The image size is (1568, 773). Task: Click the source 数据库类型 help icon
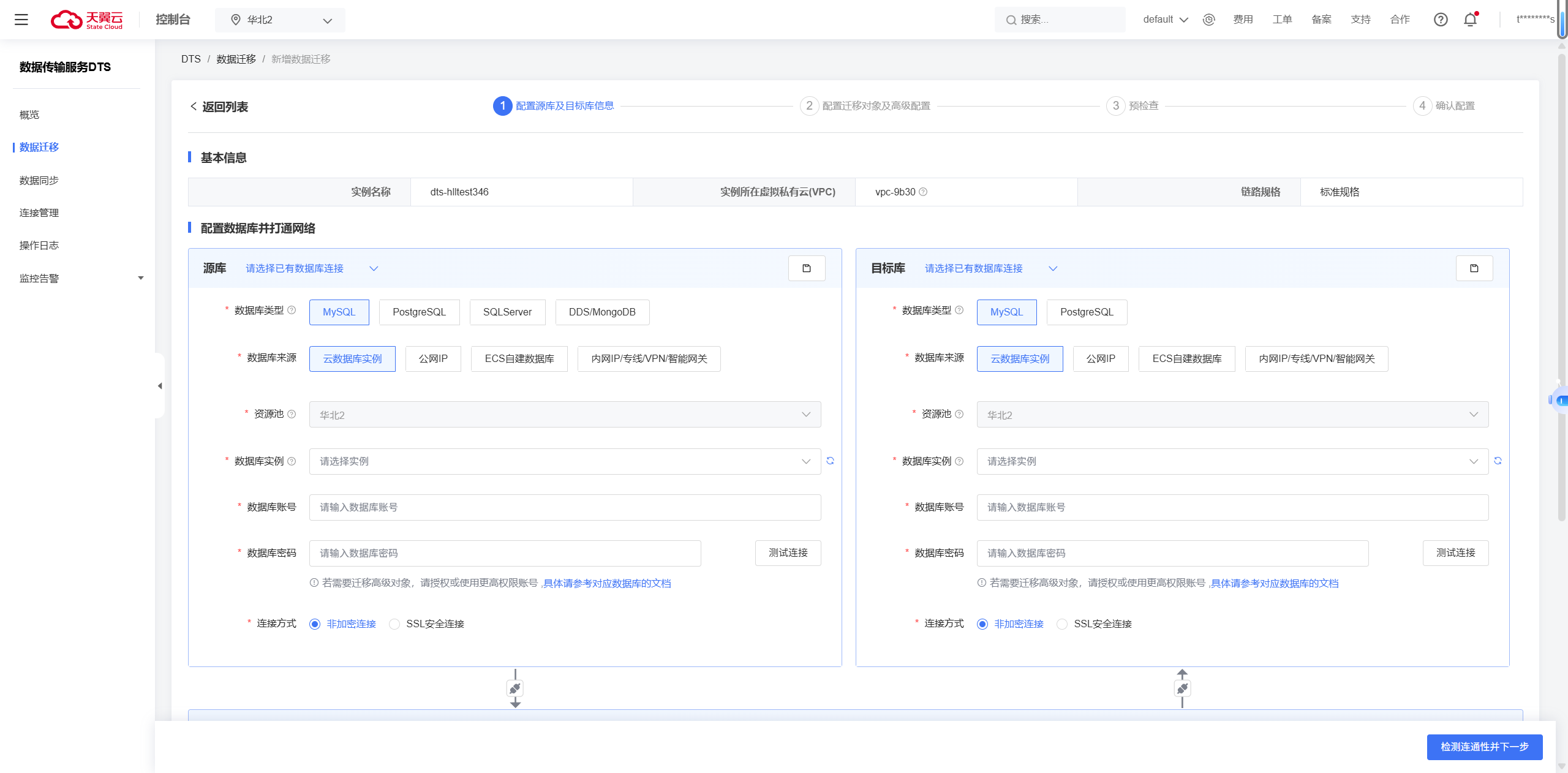[292, 310]
